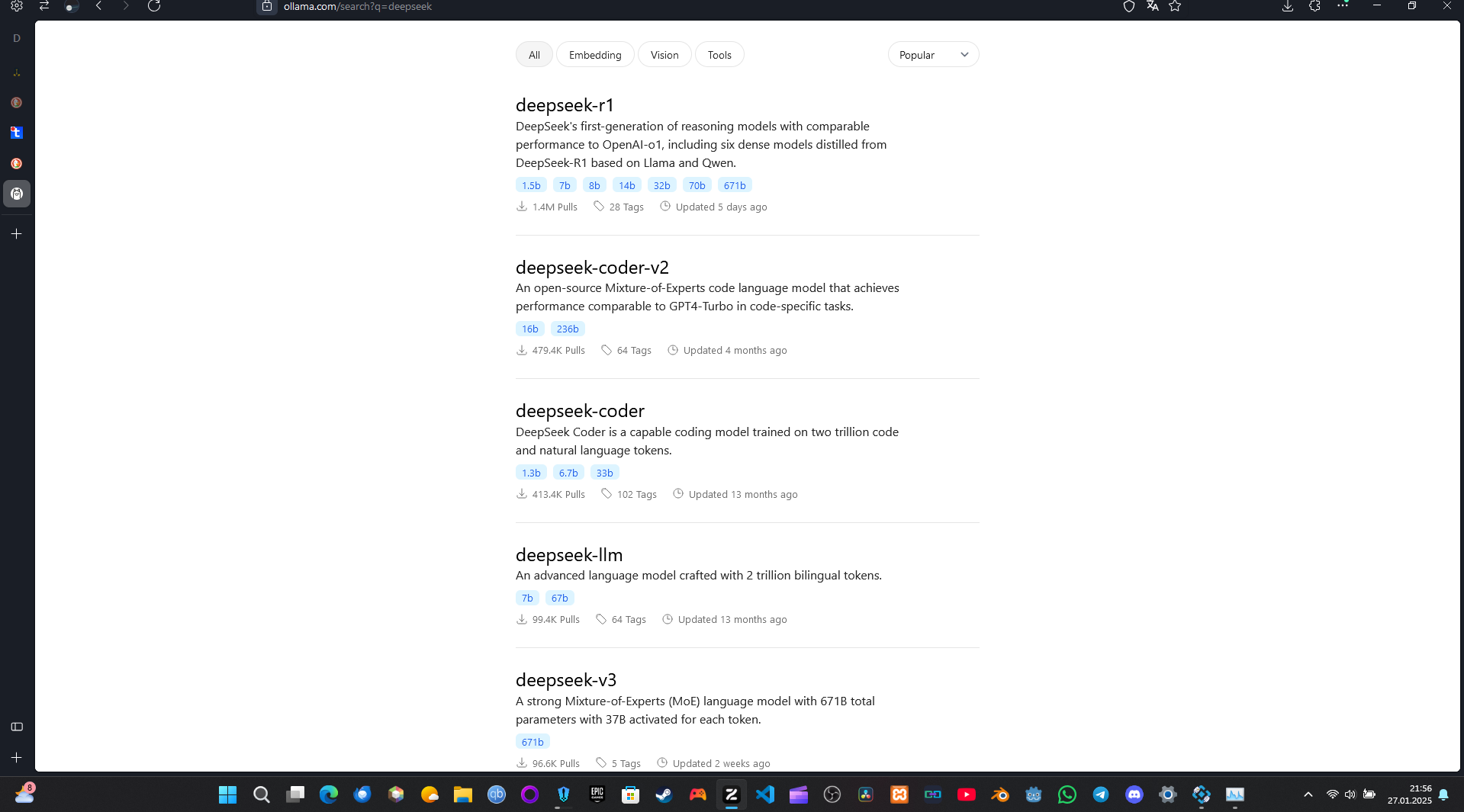Open the deepseek-r1 model page

click(565, 105)
